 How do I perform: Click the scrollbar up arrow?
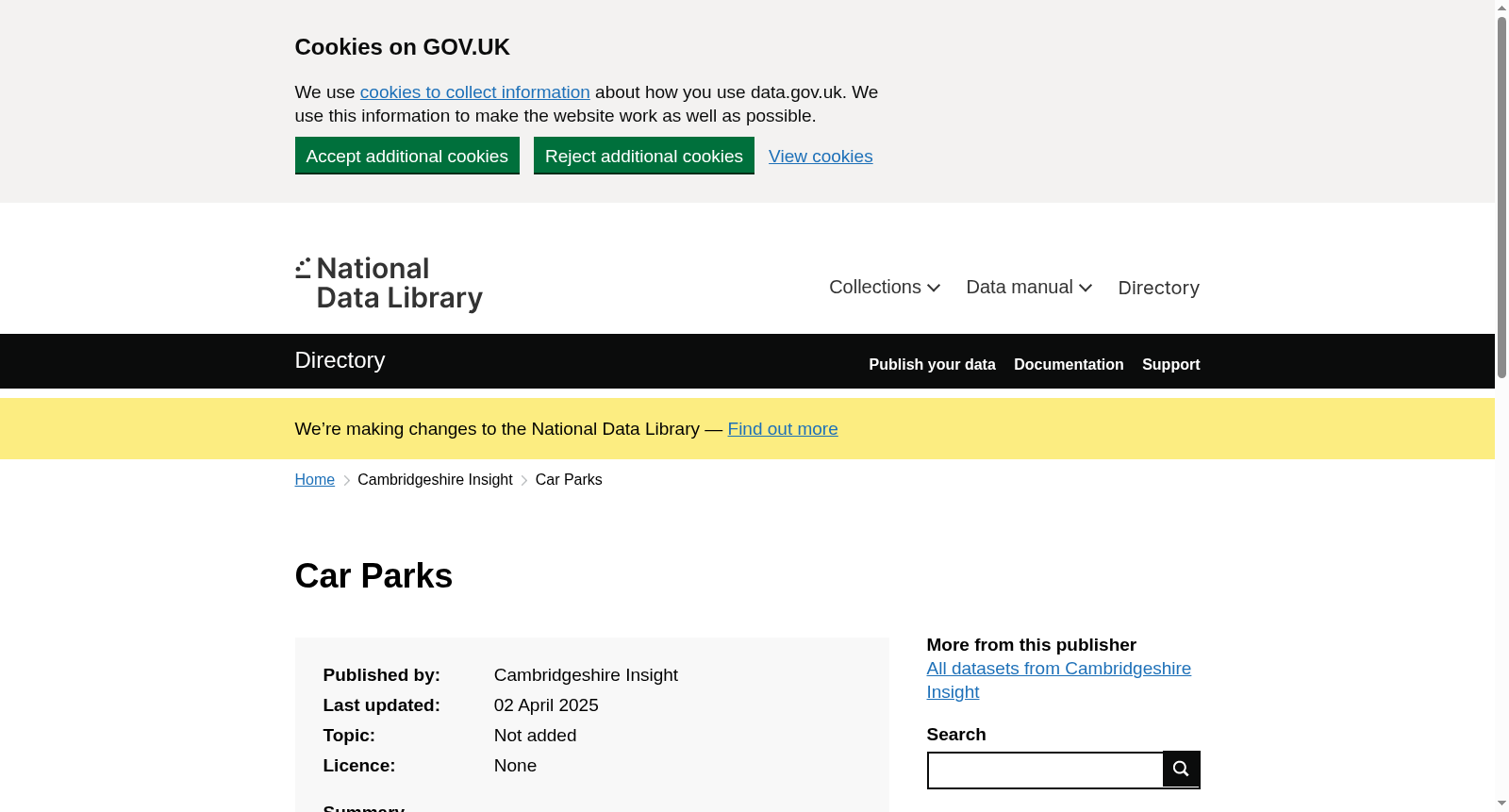1501,8
